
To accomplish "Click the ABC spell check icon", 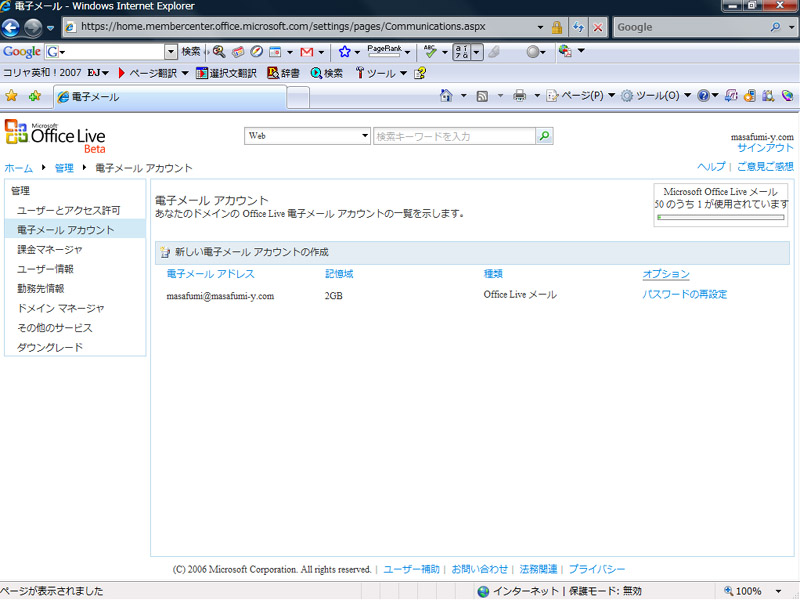I will 430,51.
